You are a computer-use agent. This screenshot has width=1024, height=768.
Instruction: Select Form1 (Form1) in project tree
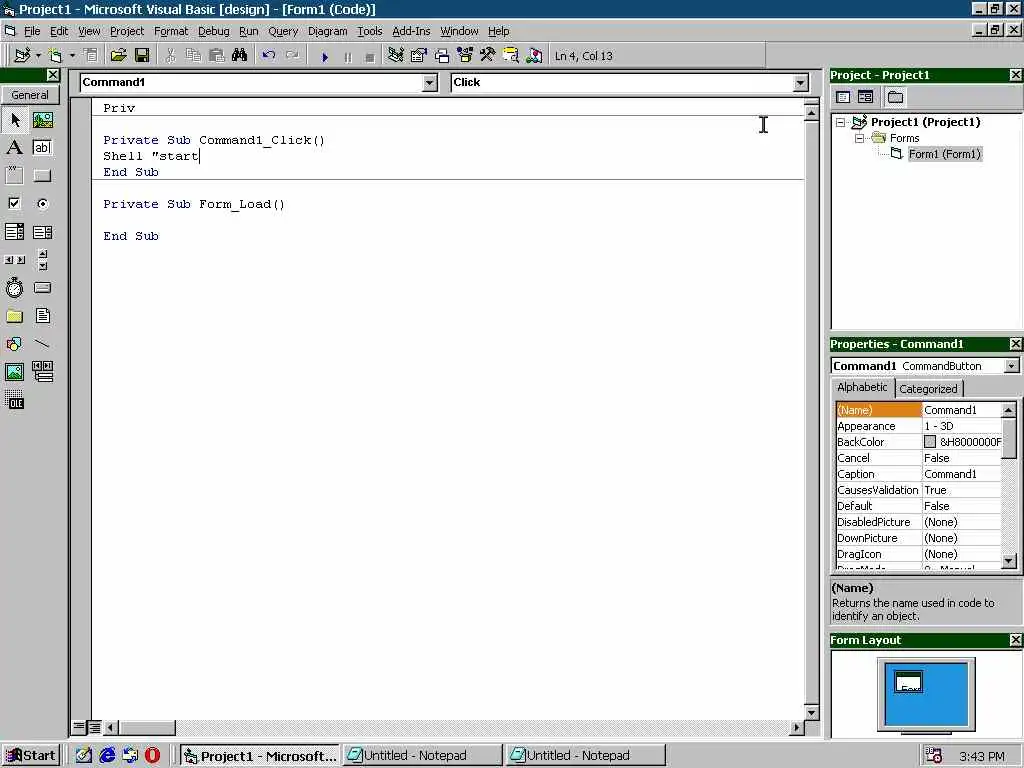pyautogui.click(x=945, y=154)
